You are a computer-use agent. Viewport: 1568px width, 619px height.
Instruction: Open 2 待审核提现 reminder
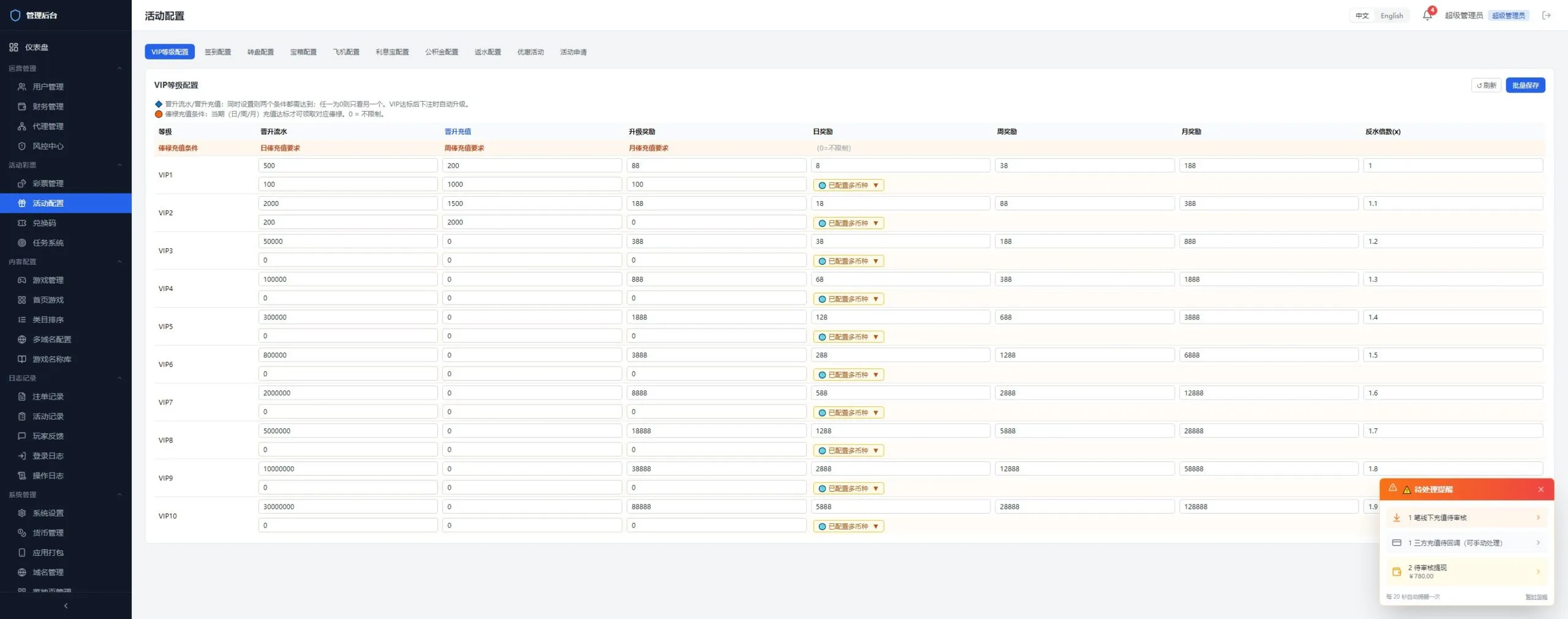(1466, 571)
